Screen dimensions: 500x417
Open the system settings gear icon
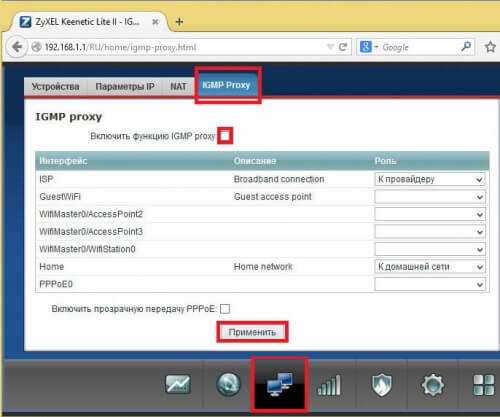tap(432, 385)
